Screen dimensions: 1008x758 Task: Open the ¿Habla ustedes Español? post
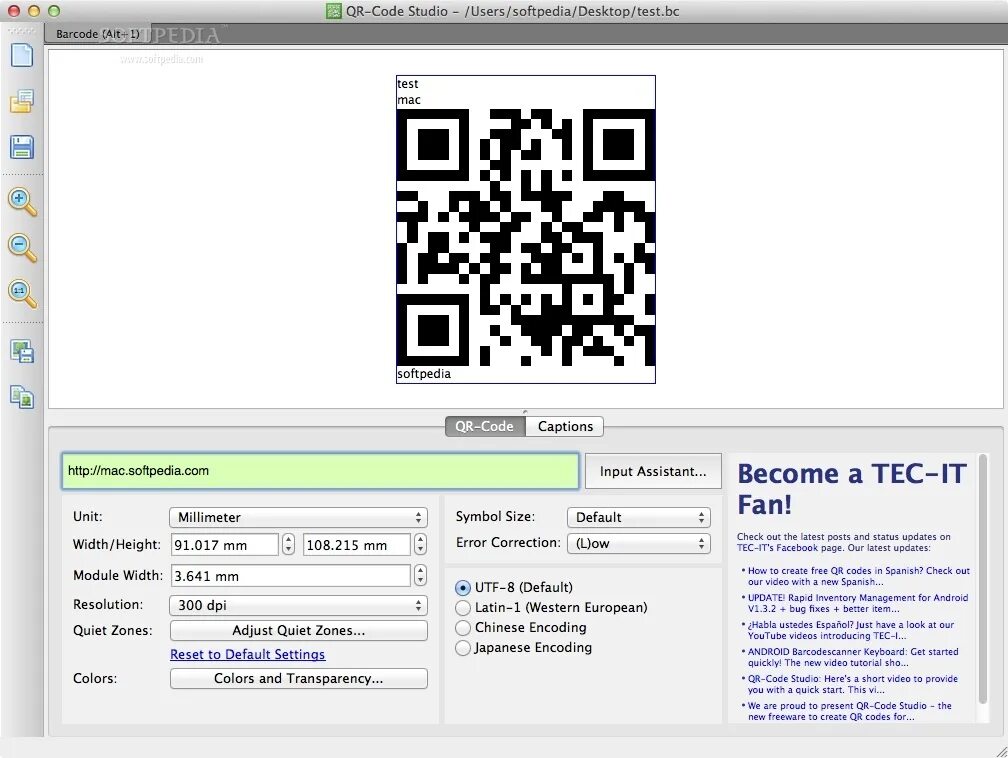pyautogui.click(x=850, y=630)
